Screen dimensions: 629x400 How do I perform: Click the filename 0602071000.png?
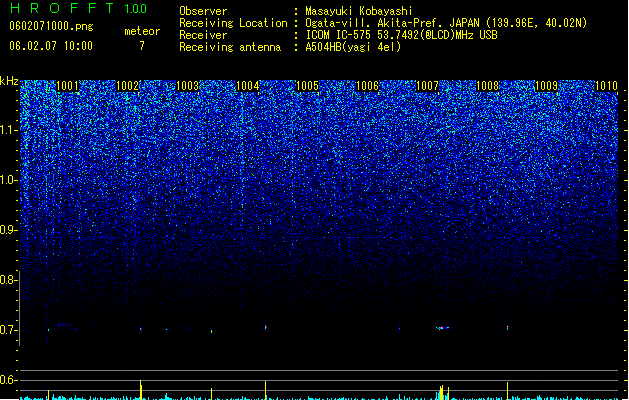coord(51,26)
